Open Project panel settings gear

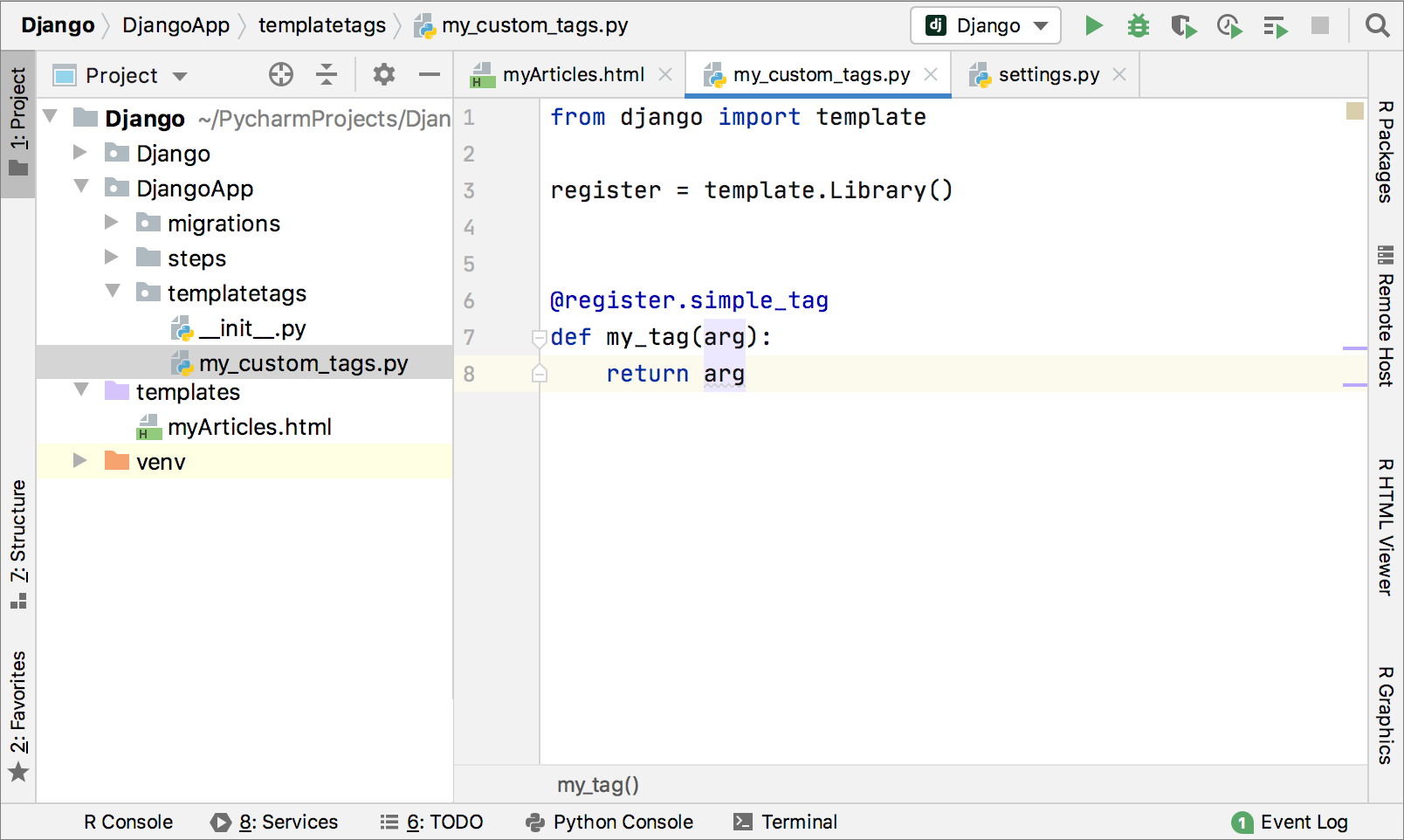(x=383, y=75)
